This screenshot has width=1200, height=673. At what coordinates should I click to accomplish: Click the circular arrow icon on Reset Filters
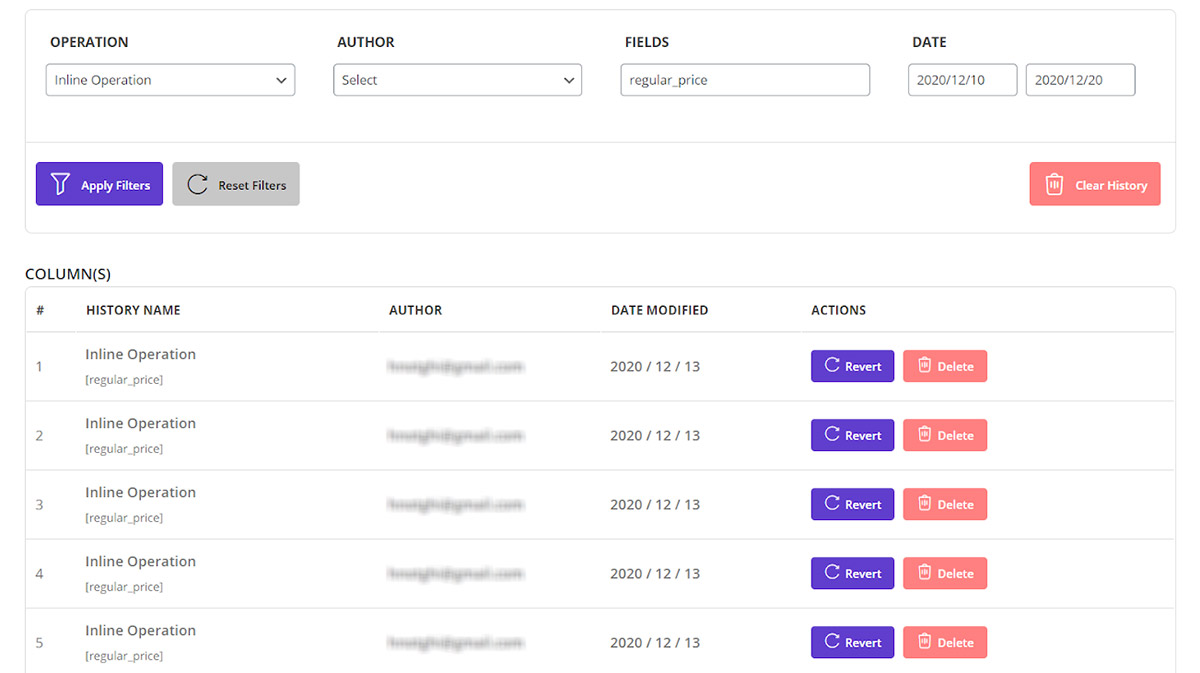(x=197, y=185)
